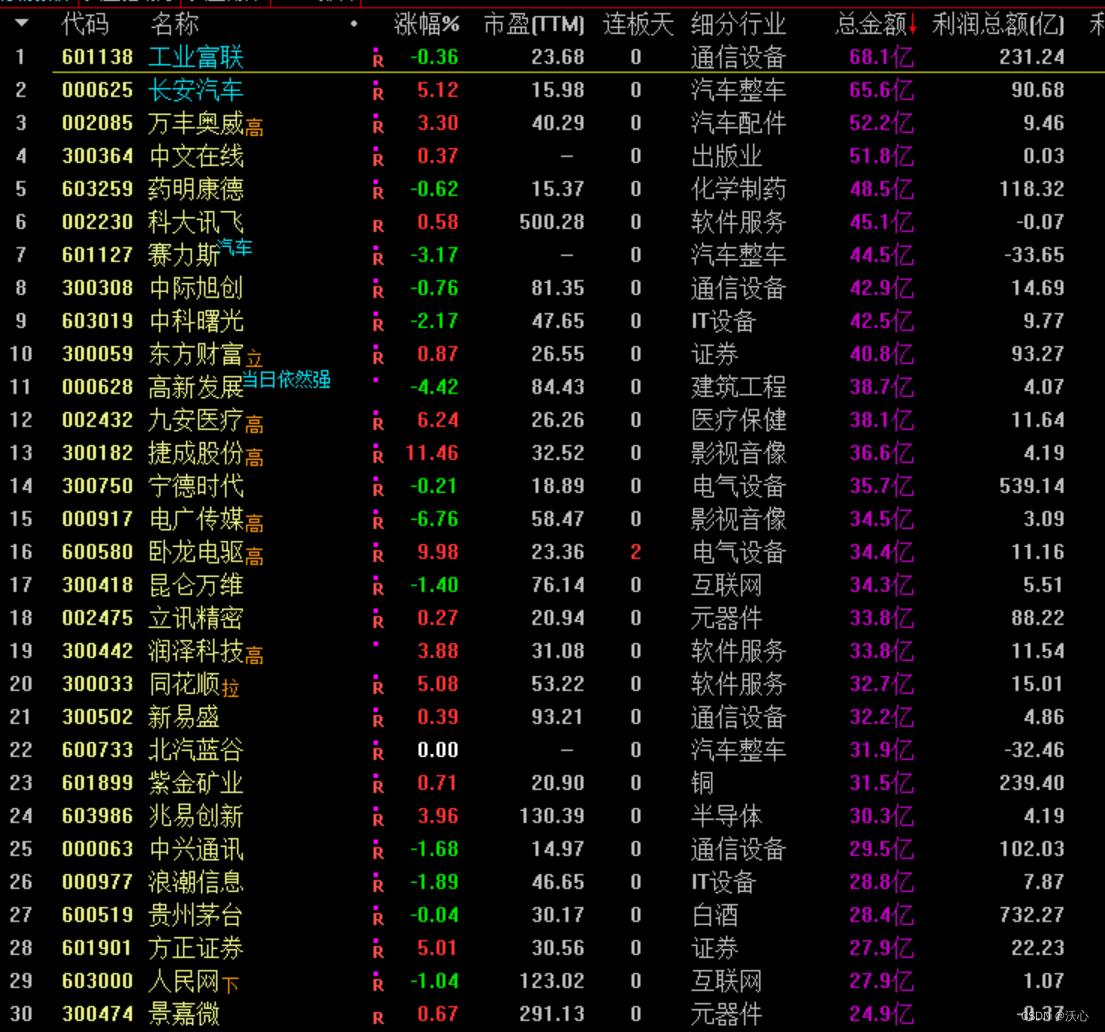This screenshot has height=1032, width=1105.
Task: Click row number 21 for 新易盛
Action: [x=20, y=717]
